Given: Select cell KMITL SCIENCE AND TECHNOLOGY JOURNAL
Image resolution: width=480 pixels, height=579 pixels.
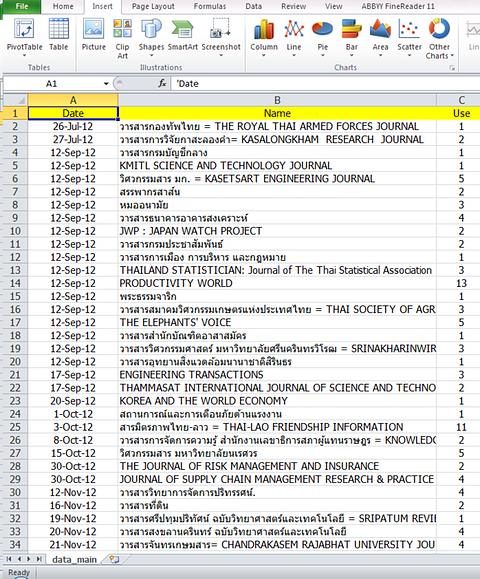Looking at the screenshot, I should click(277, 165).
